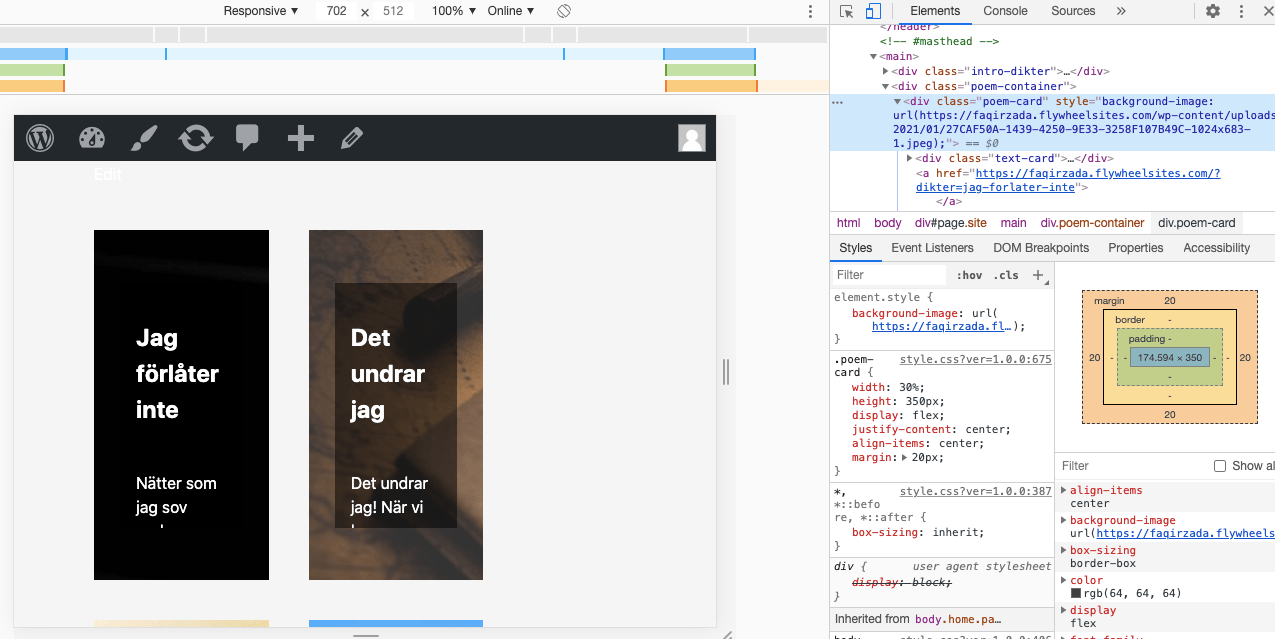1275x639 pixels.
Task: Open the Responsive device dropdown
Action: [261, 11]
